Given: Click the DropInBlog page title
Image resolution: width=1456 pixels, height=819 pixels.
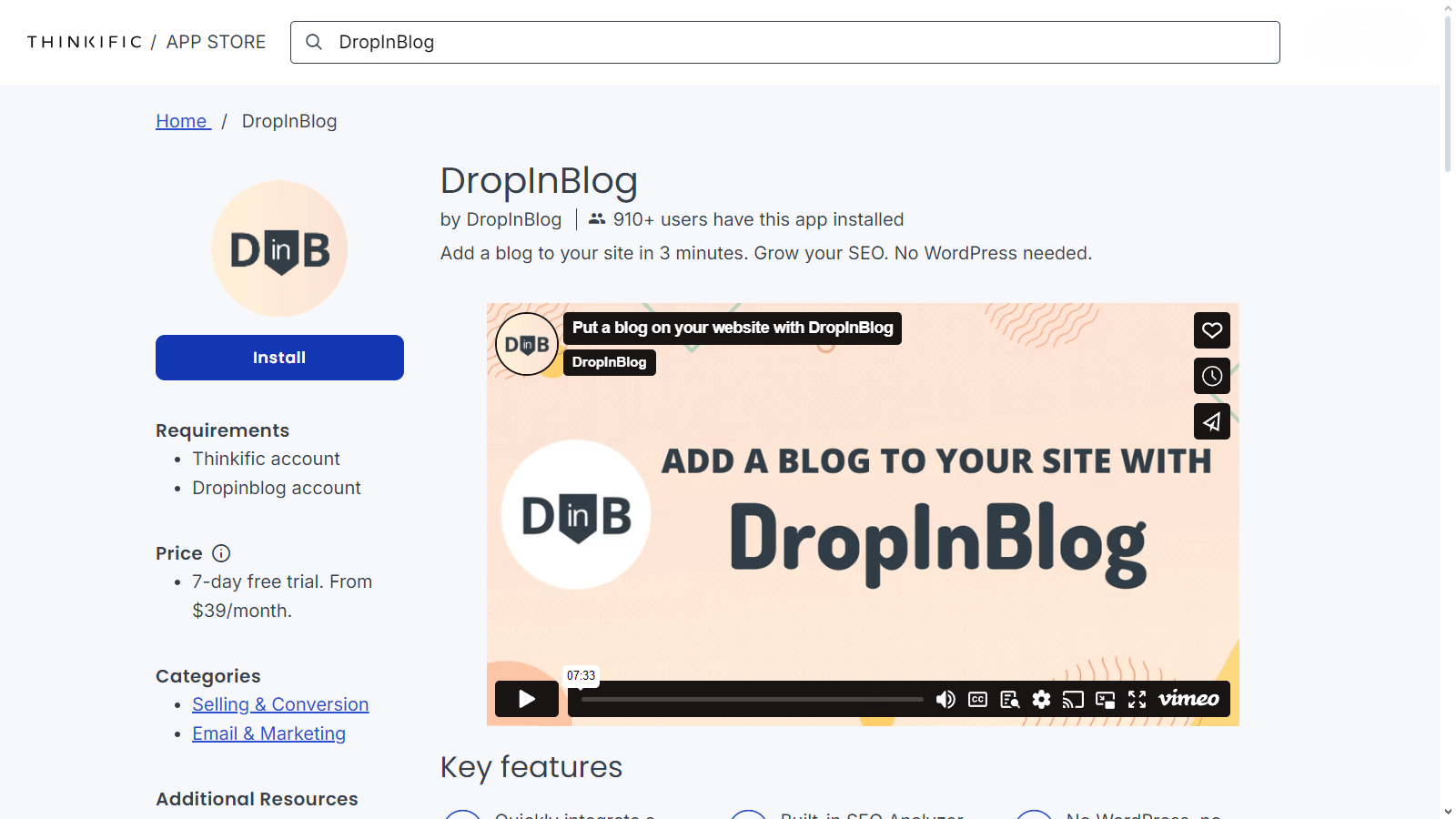Looking at the screenshot, I should click(539, 181).
